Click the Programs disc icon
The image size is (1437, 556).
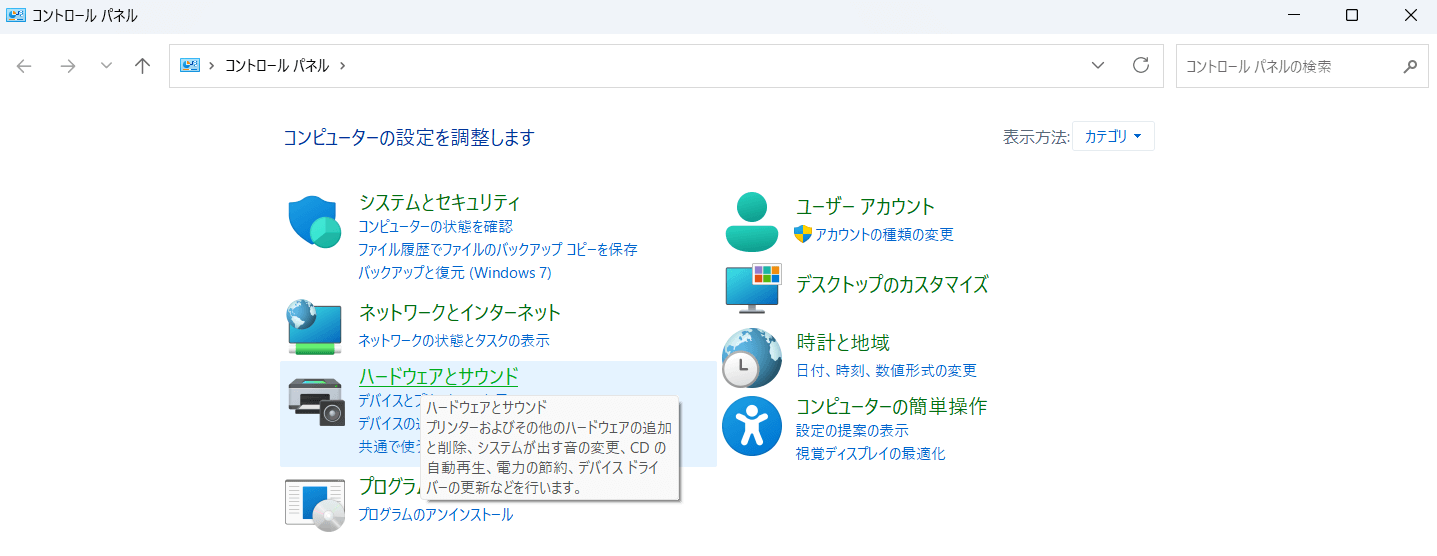click(x=316, y=504)
